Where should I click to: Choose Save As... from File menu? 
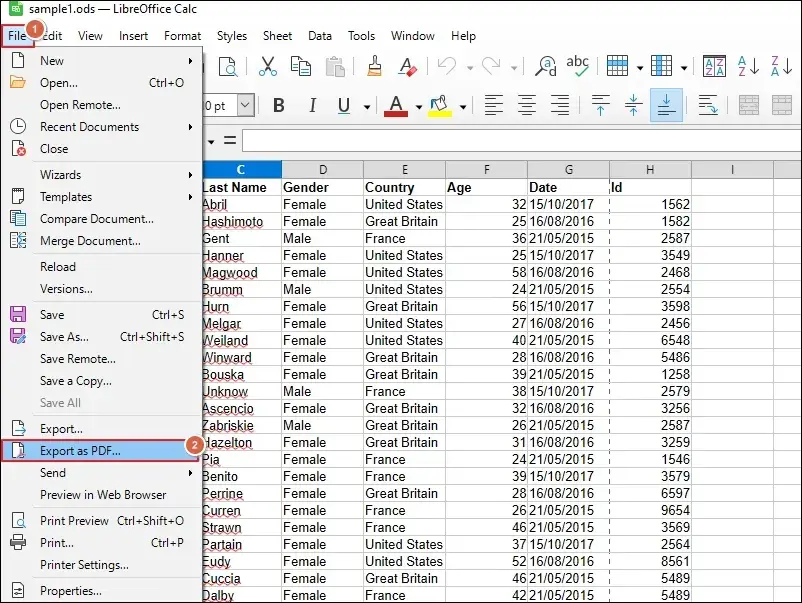pyautogui.click(x=102, y=337)
